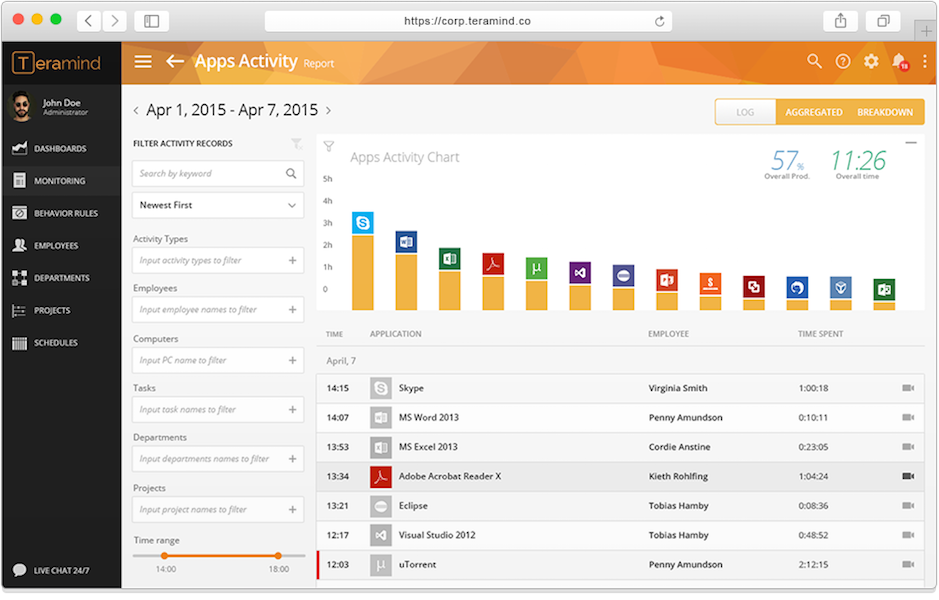This screenshot has height=600, width=939.
Task: Click the Excel icon on the chart
Action: tap(450, 259)
